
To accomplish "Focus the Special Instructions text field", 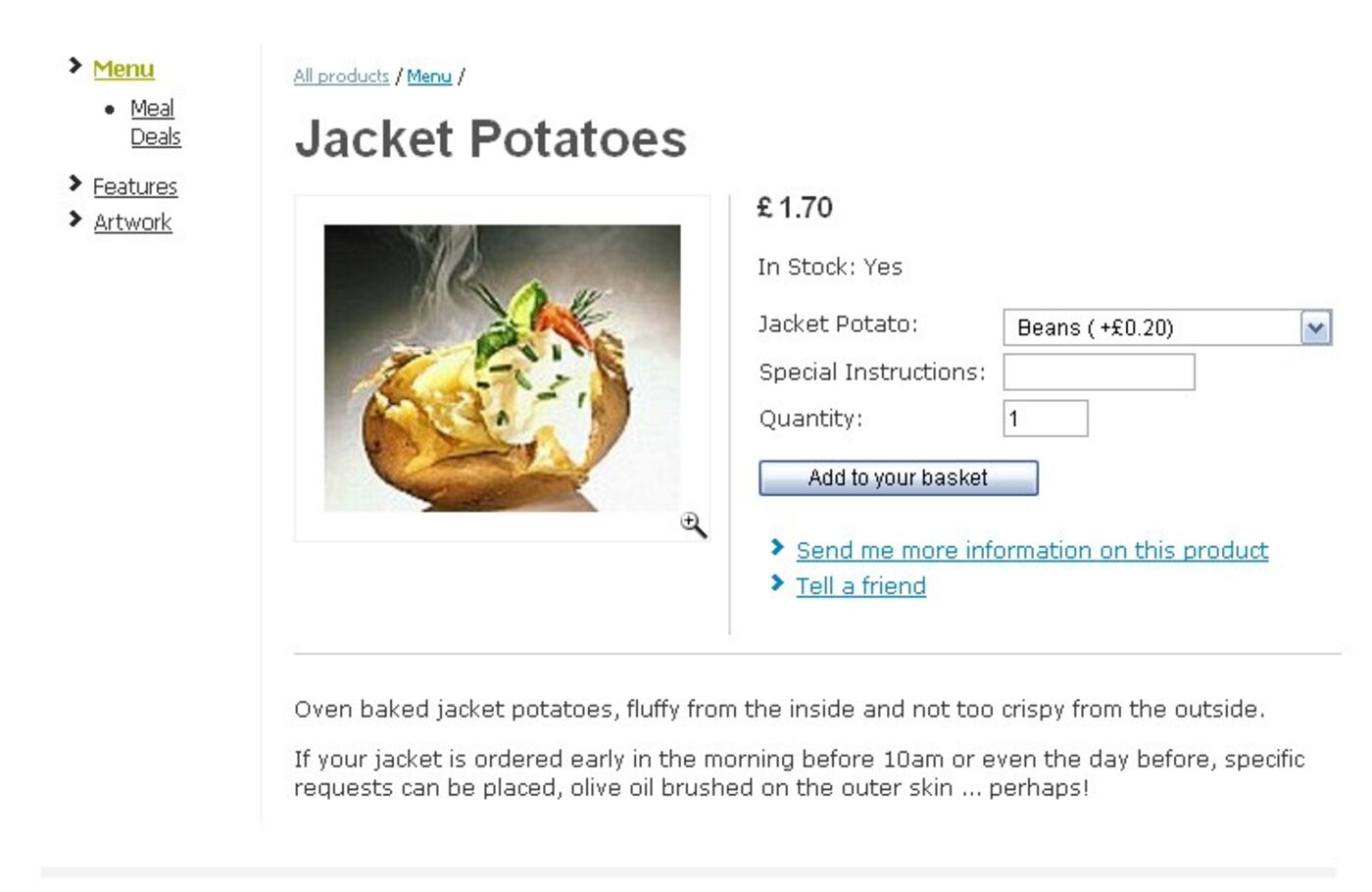I will pos(1099,372).
